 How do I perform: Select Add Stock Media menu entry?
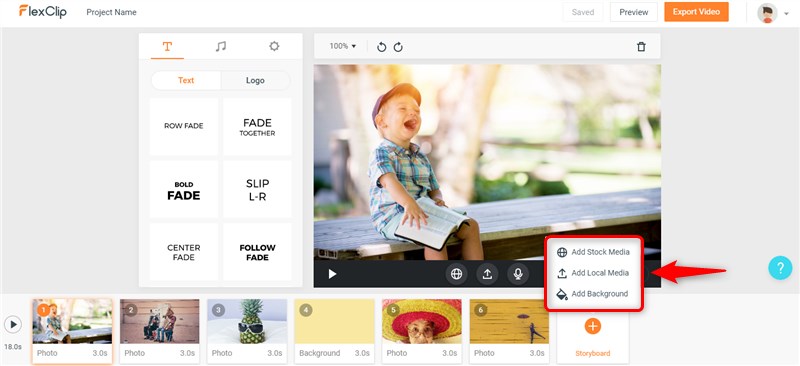(x=593, y=252)
